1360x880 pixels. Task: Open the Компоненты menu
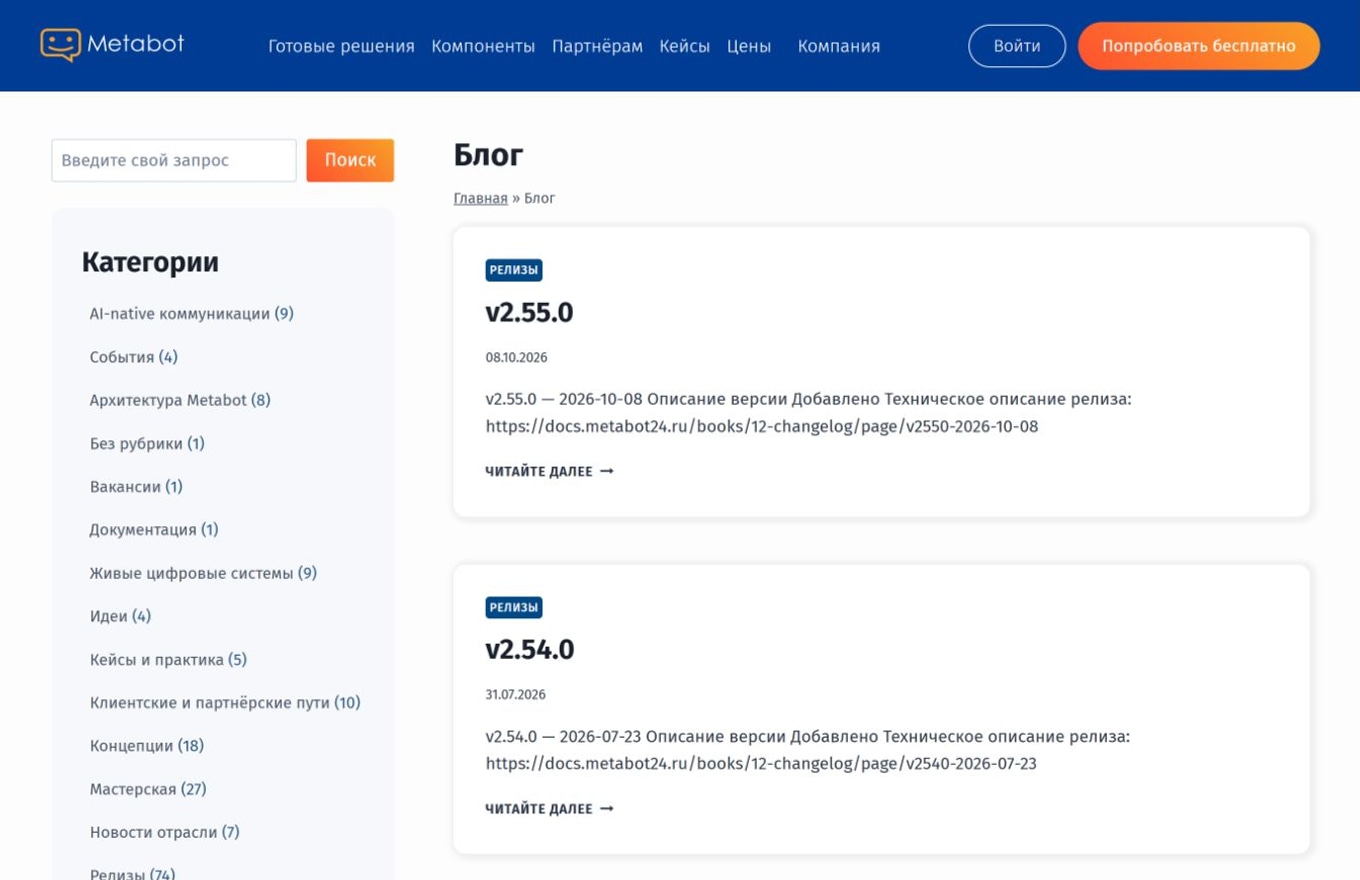(483, 46)
